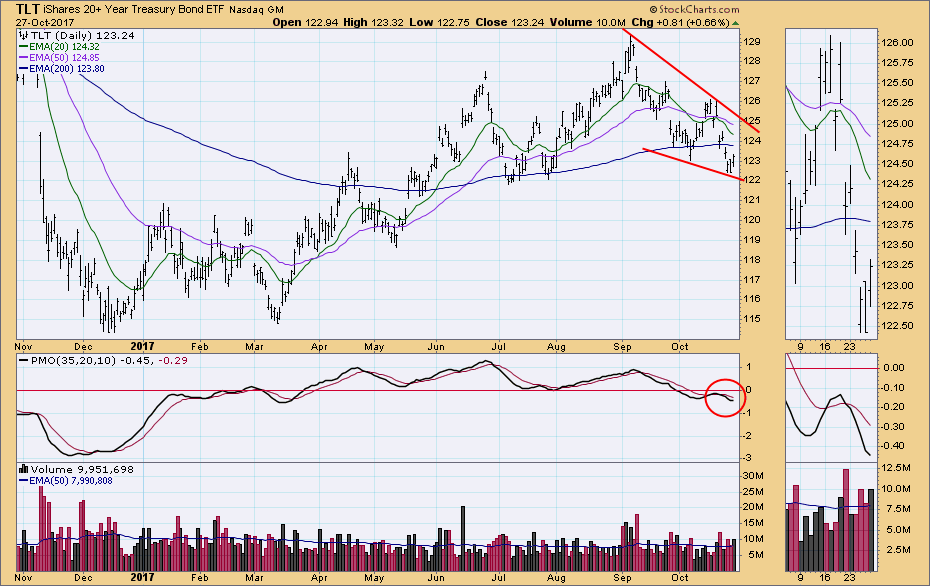Click the black PMO legend line swatch
Screen dimensions: 930x586
[x=24, y=360]
